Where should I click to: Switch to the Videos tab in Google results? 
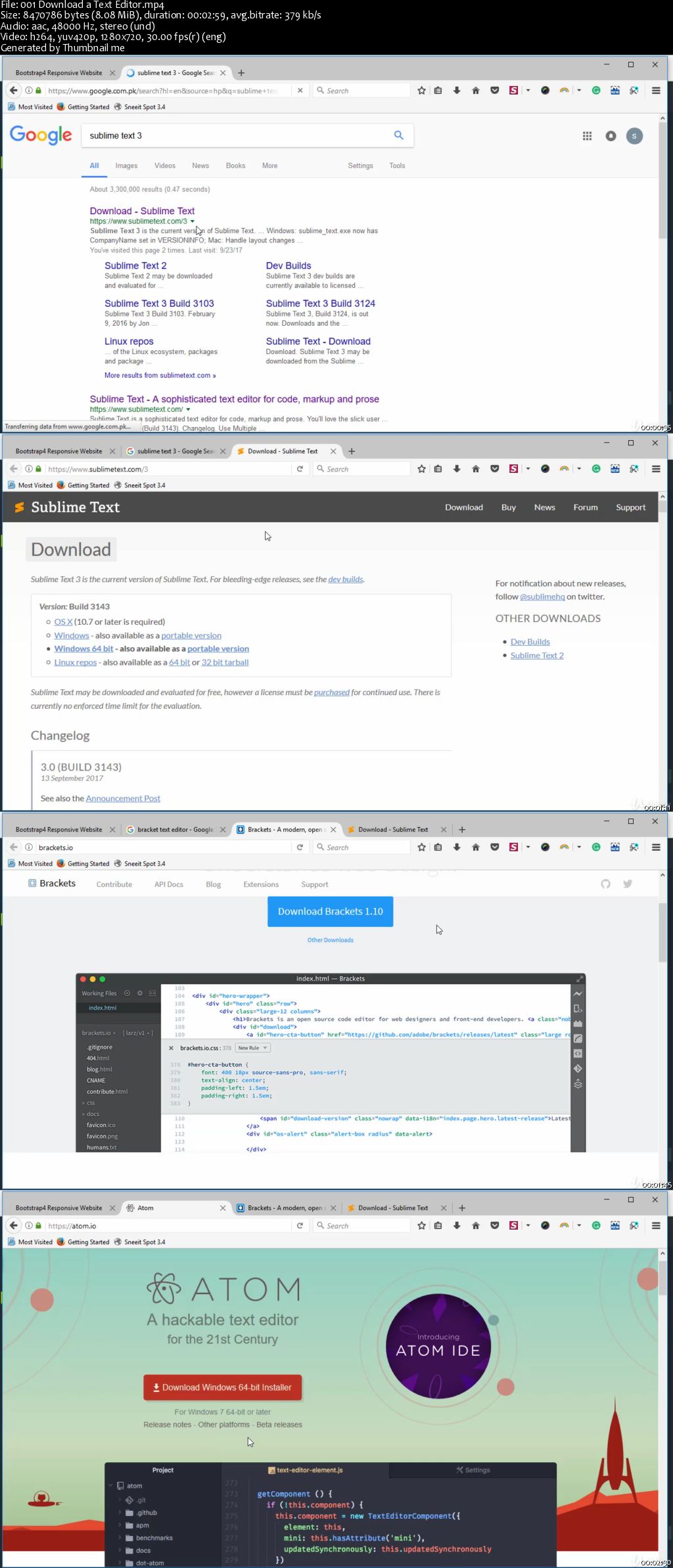tap(165, 166)
